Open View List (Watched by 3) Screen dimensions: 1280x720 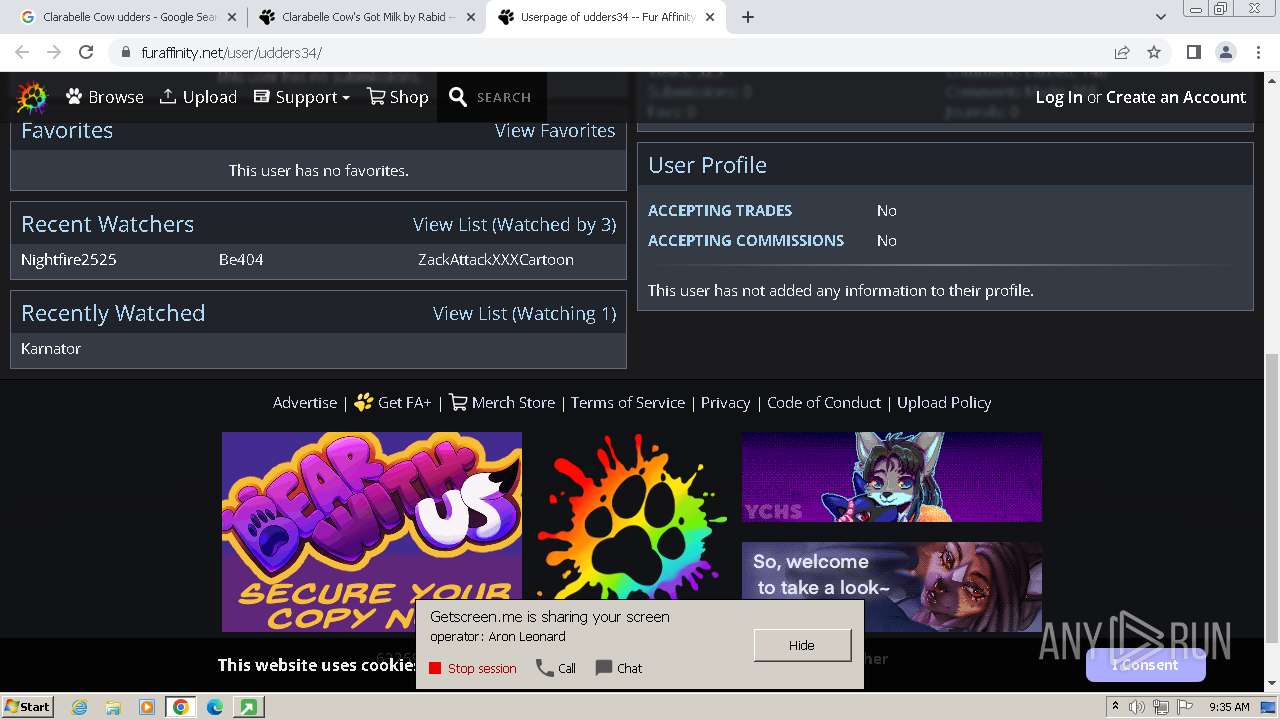point(514,224)
